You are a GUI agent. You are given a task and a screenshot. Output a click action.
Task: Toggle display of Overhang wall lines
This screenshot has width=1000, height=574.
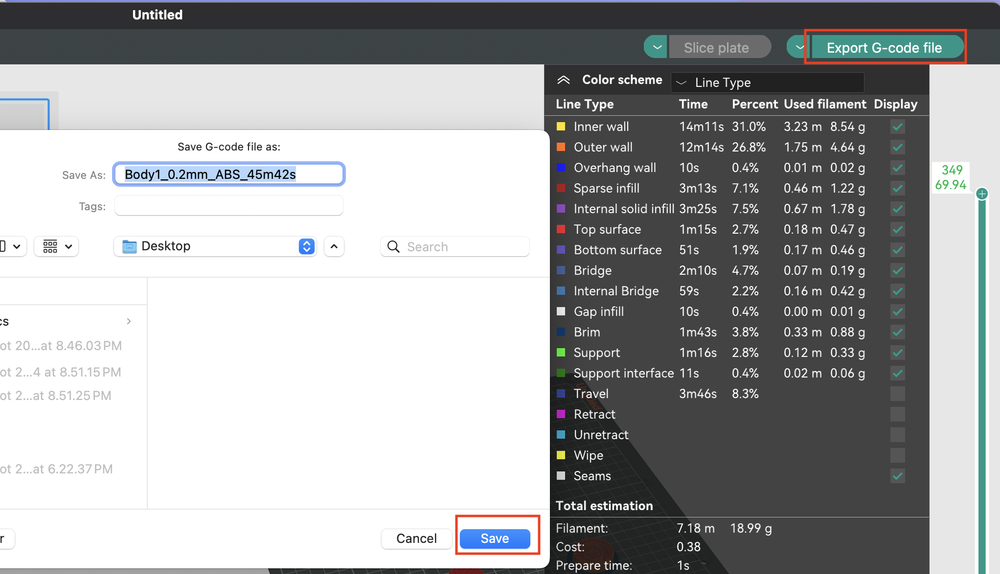tap(897, 168)
